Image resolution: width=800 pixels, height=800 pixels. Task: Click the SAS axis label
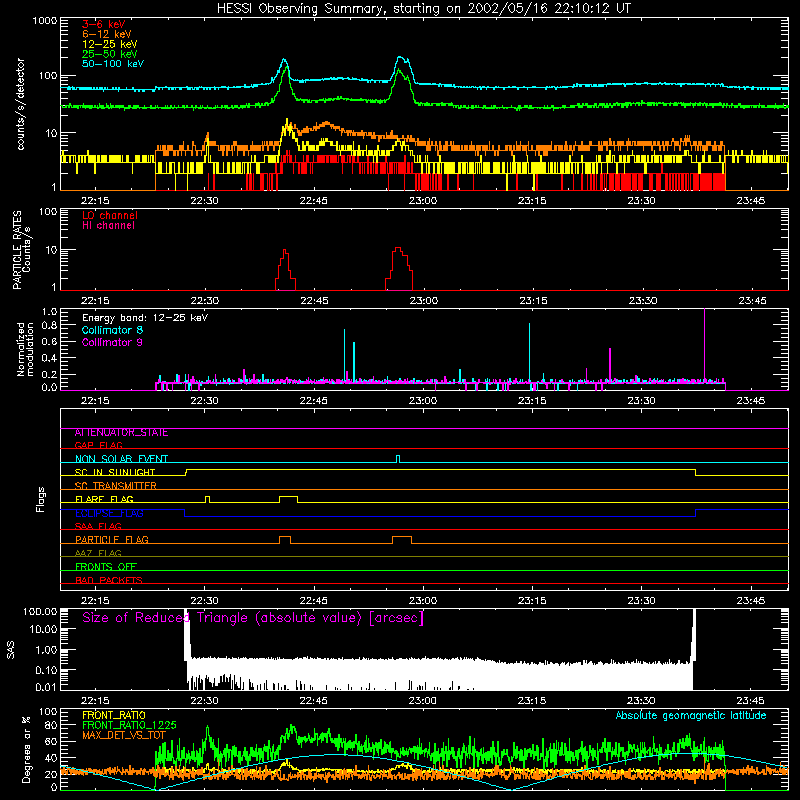coord(10,650)
